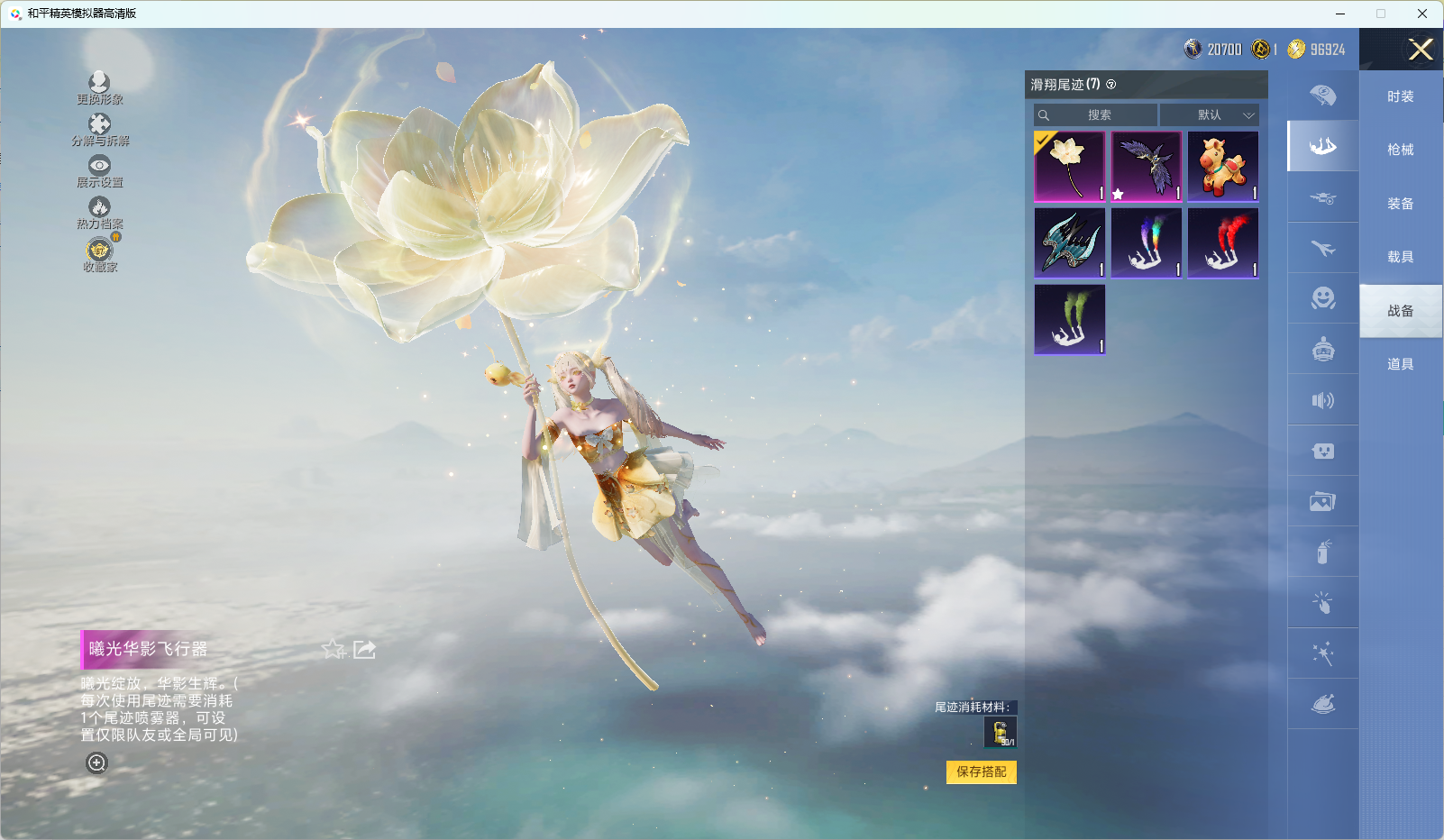Switch to the 装备 tab

[1401, 204]
